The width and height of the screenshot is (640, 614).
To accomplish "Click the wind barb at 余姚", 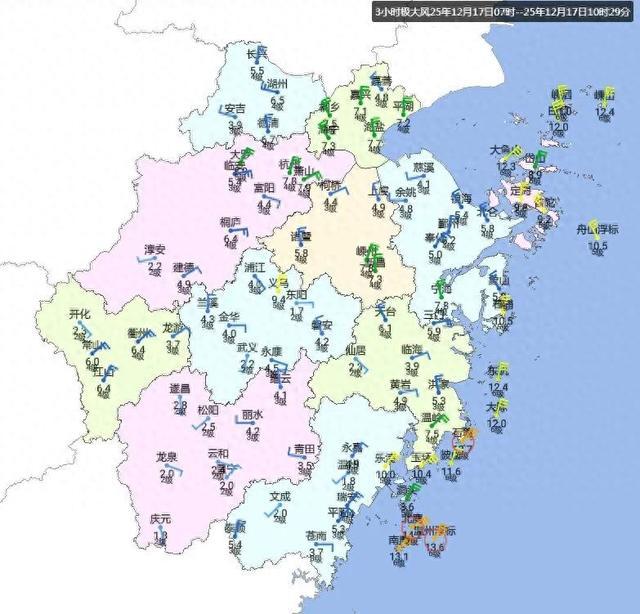I will click(x=397, y=199).
